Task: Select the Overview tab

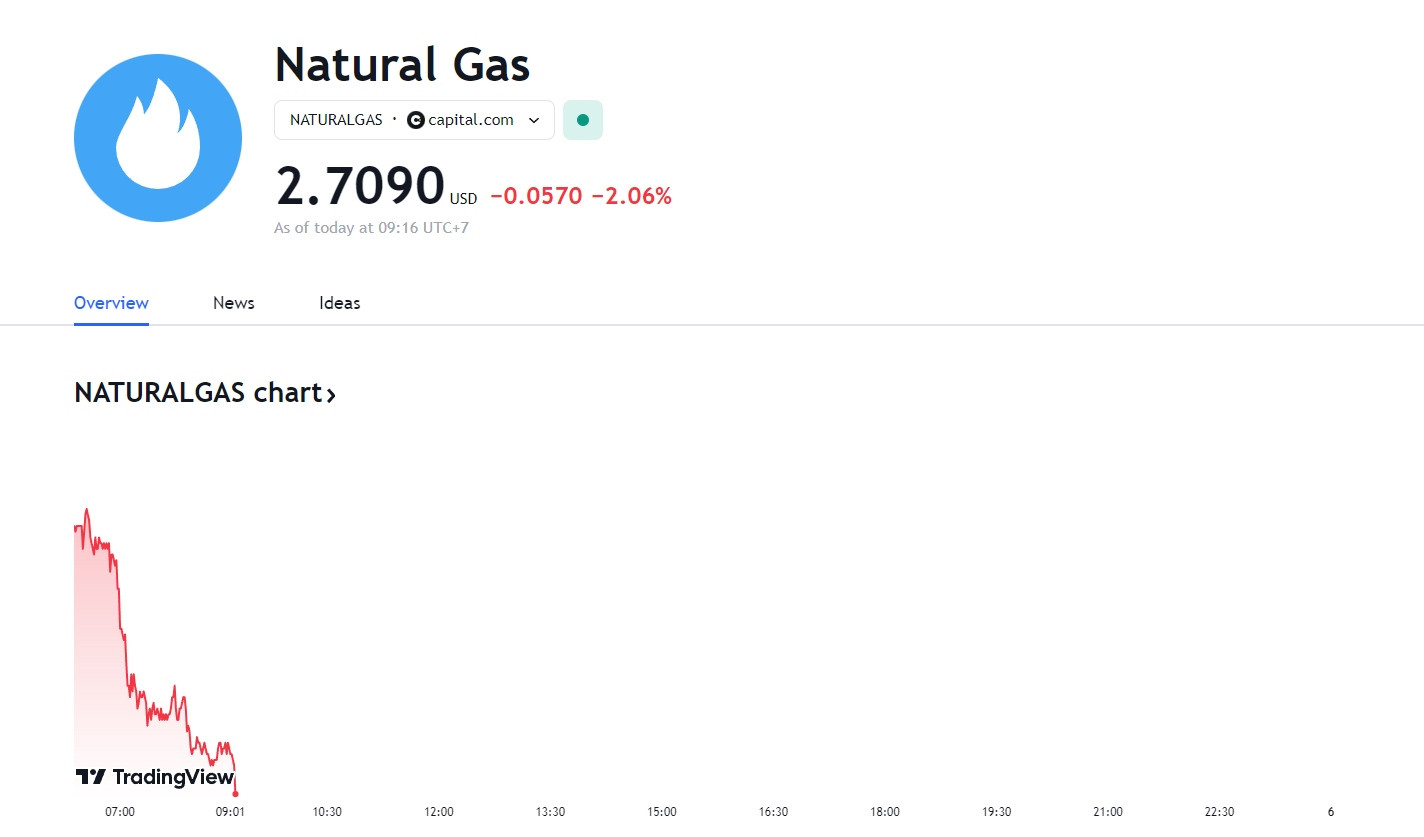Action: [111, 303]
